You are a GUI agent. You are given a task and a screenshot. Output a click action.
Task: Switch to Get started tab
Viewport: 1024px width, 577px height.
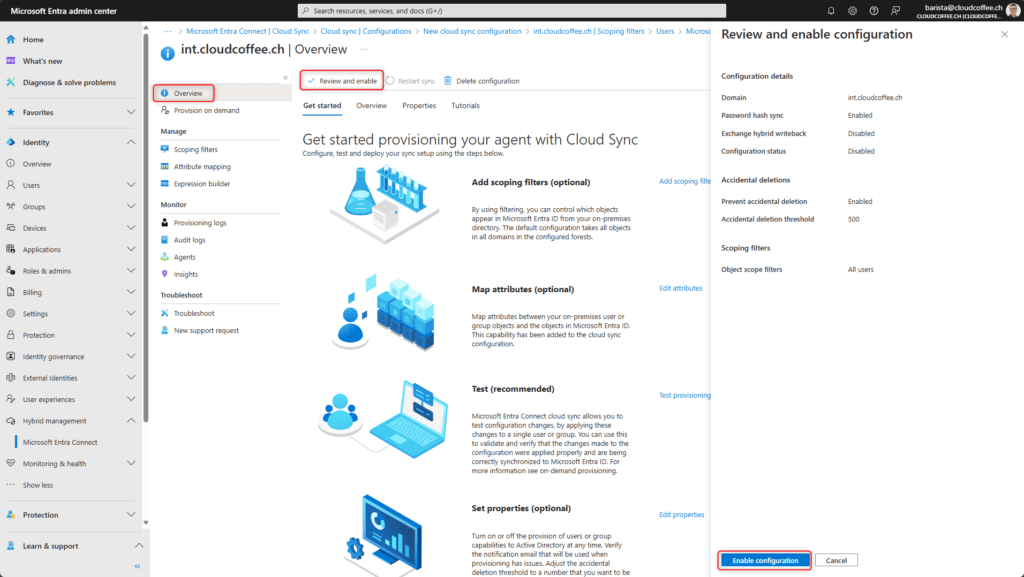pyautogui.click(x=322, y=106)
